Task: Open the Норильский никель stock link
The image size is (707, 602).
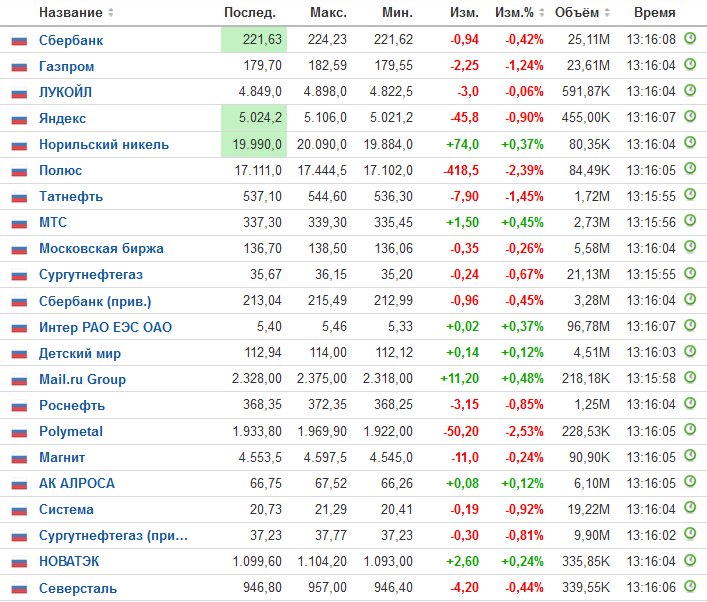Action: pyautogui.click(x=104, y=145)
